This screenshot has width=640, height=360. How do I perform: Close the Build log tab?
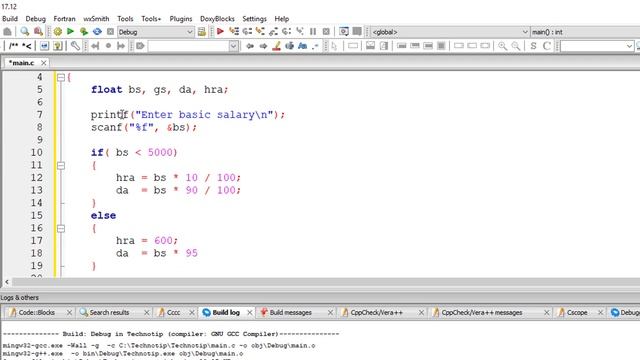[250, 313]
